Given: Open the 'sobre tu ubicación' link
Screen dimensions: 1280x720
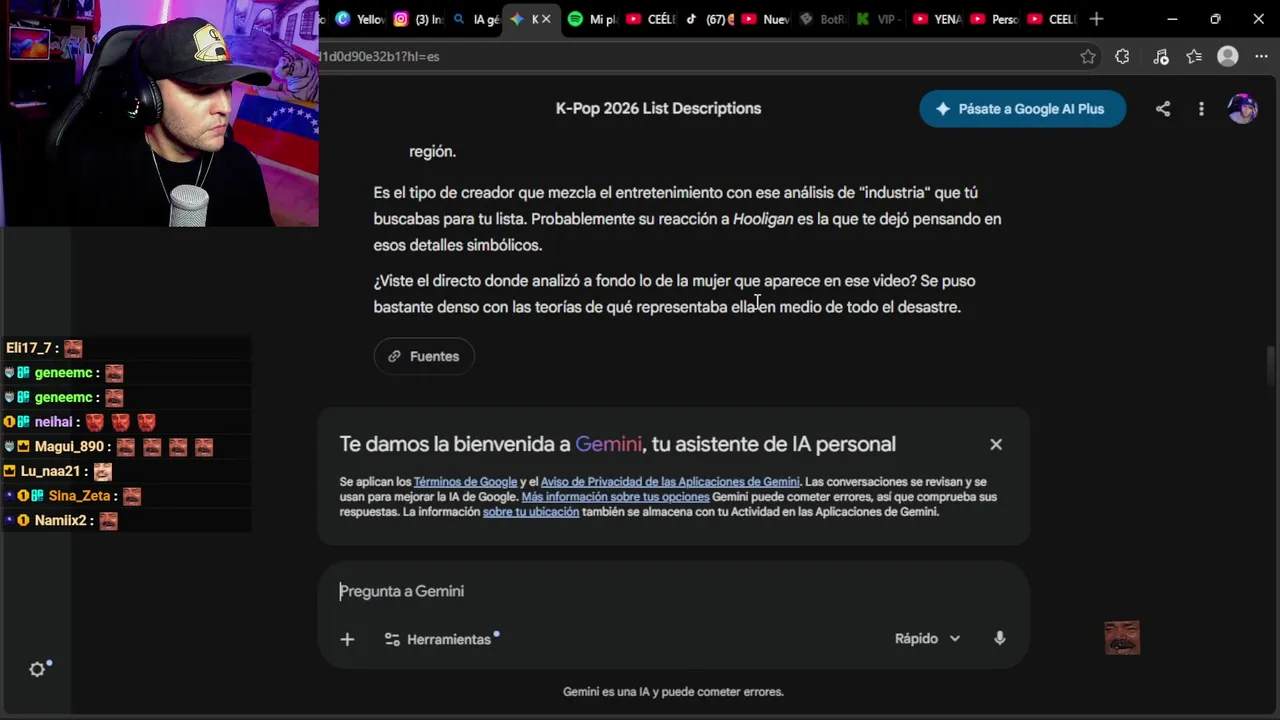Looking at the screenshot, I should [x=531, y=512].
